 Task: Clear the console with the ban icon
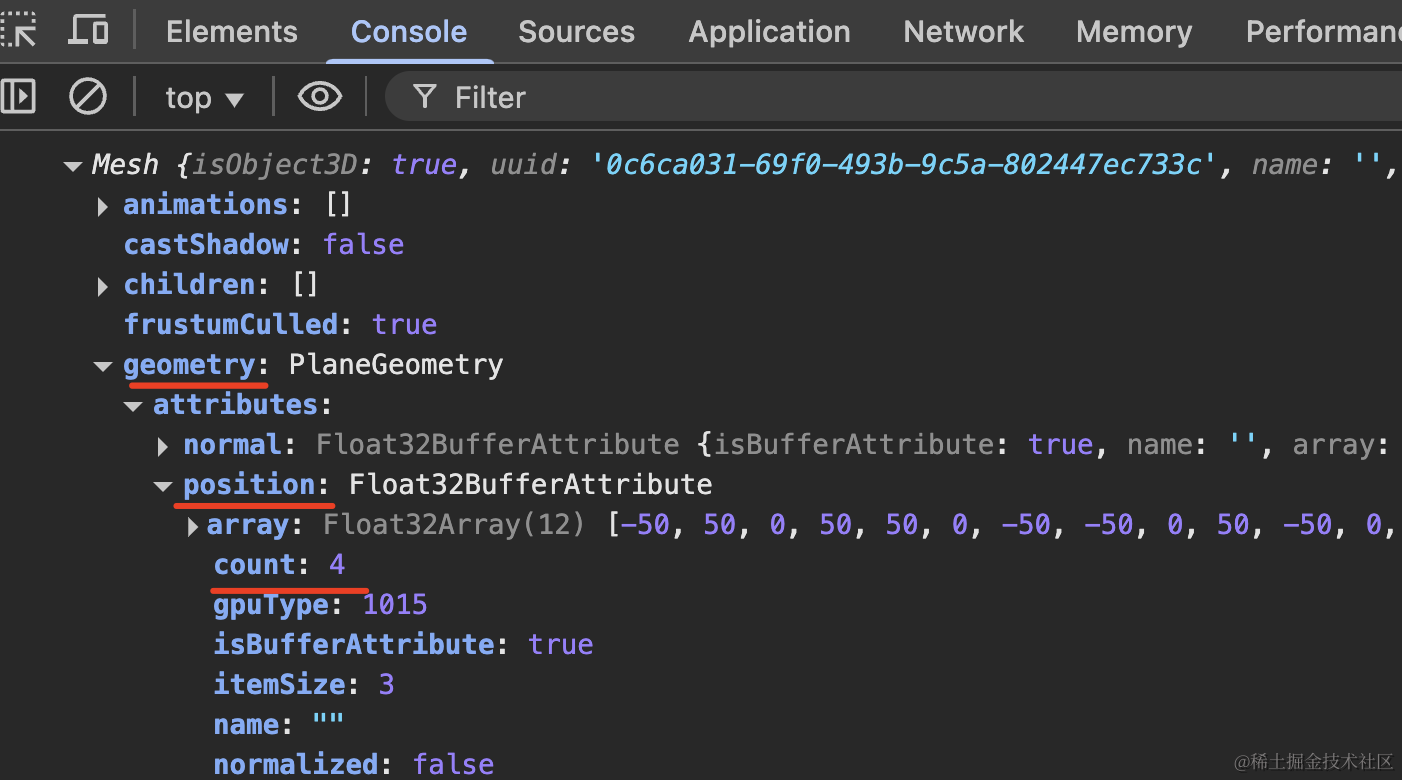pos(88,97)
